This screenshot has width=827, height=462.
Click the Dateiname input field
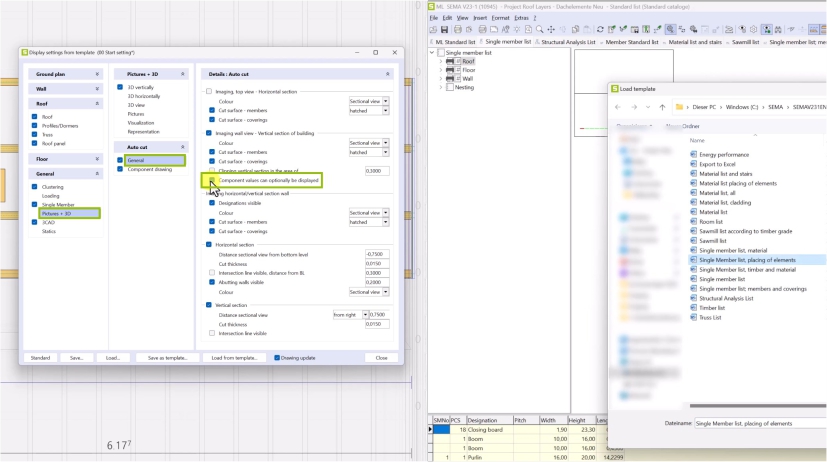pos(755,423)
